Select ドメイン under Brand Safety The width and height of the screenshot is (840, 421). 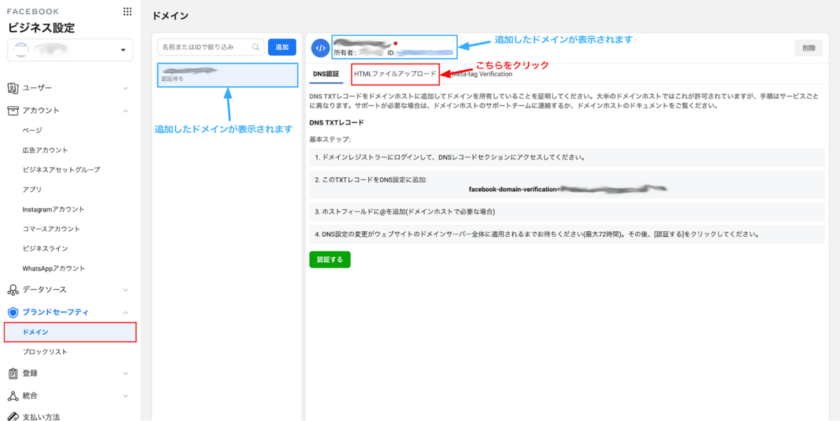(x=70, y=332)
